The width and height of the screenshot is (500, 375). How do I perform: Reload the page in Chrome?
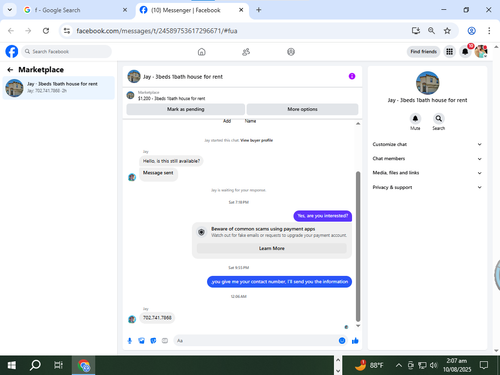pos(46,31)
